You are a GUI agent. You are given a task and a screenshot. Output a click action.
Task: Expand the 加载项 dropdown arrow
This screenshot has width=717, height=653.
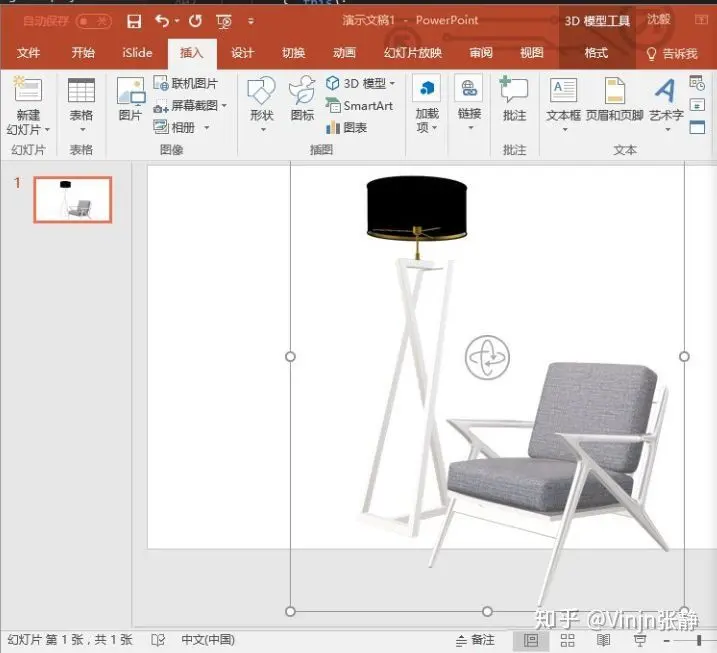(434, 127)
